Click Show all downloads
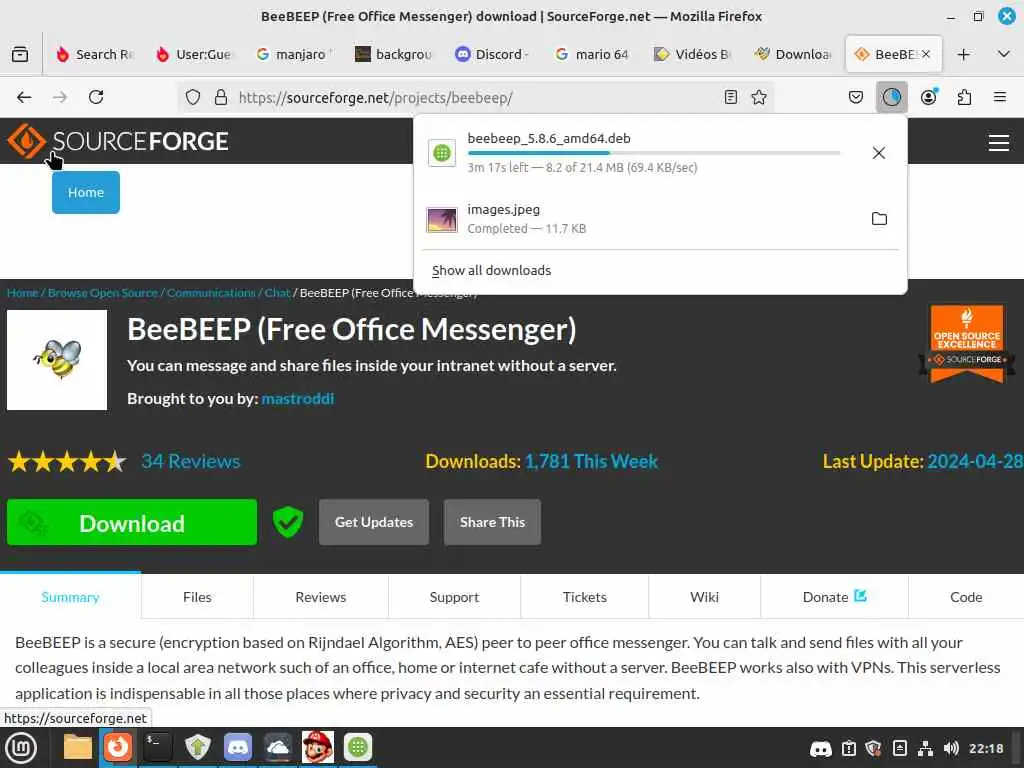1024x768 pixels. coord(491,270)
